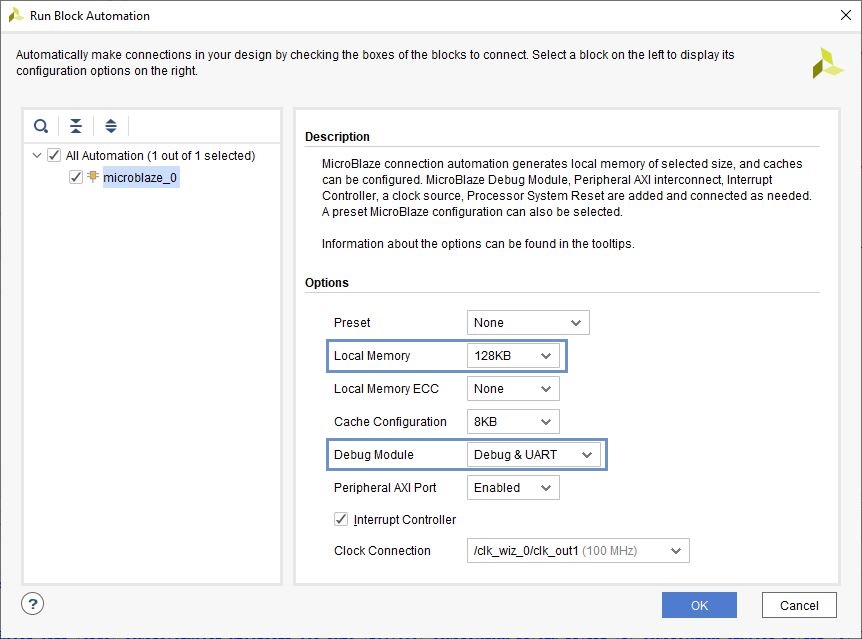Click the microblaze_0 block chip icon
This screenshot has height=639, width=862.
click(x=93, y=177)
